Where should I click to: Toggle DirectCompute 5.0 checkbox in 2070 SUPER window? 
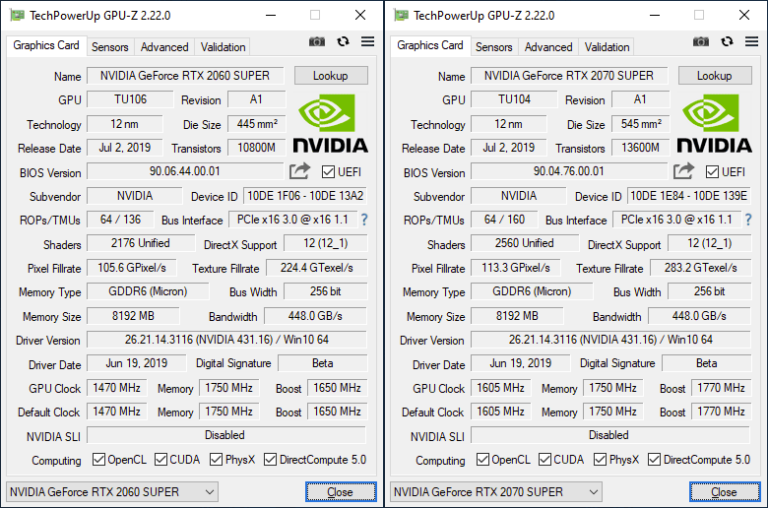click(x=654, y=460)
